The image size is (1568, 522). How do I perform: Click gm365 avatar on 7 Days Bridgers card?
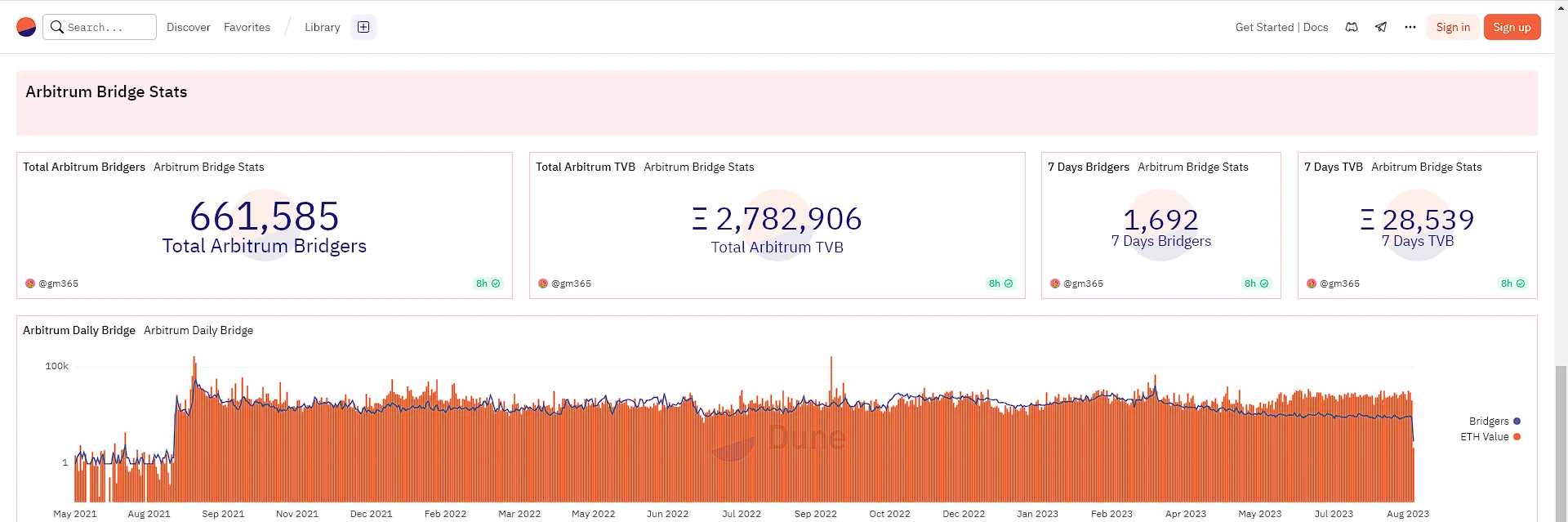[1055, 283]
